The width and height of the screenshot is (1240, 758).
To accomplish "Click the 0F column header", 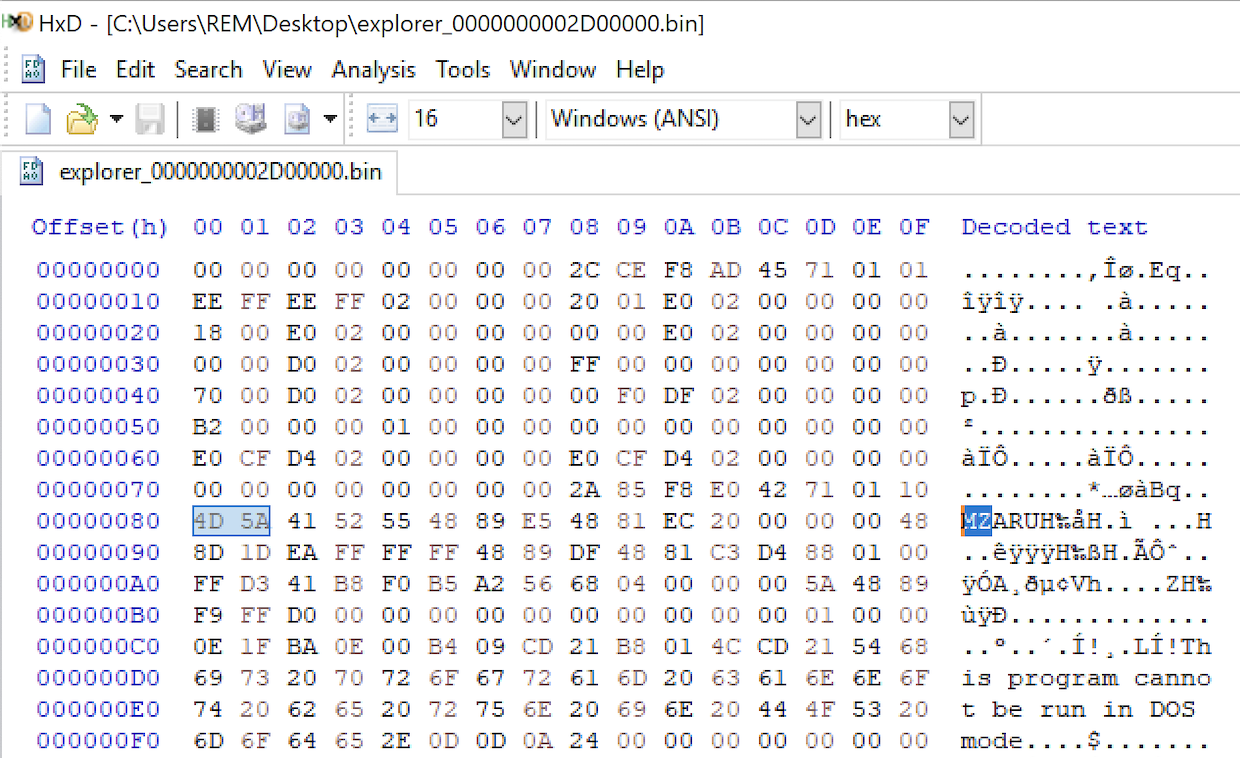I will click(x=913, y=227).
